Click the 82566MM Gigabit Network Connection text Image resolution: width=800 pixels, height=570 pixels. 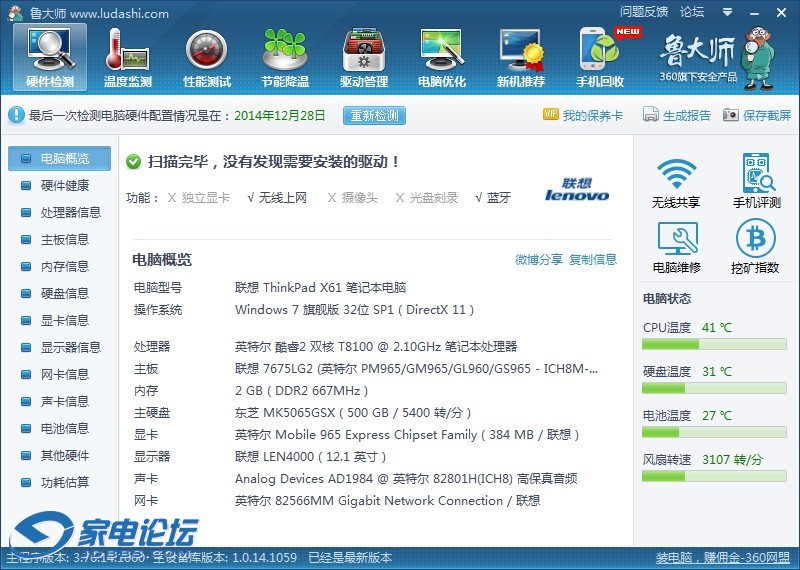[x=387, y=501]
